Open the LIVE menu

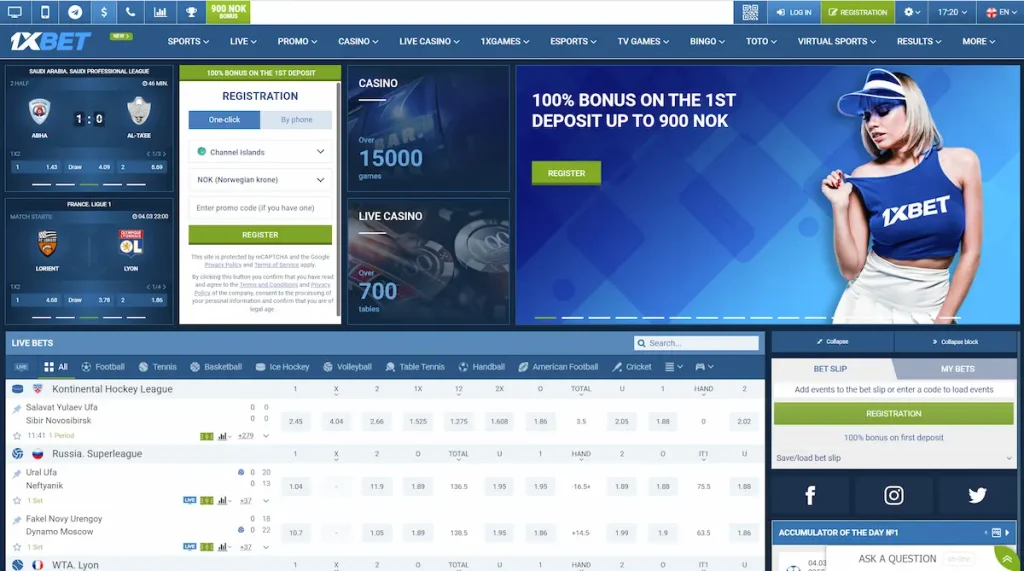(243, 41)
